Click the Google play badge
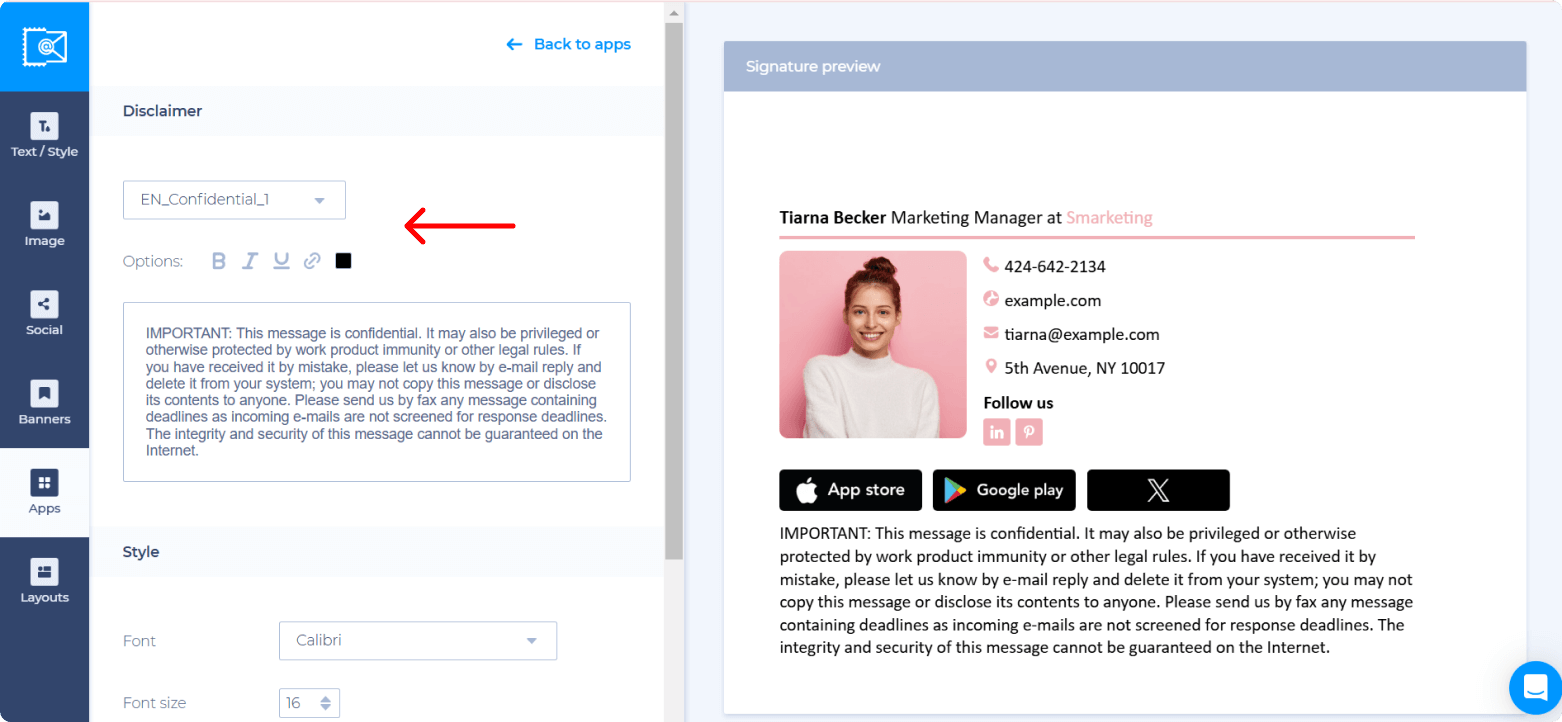Screen dimensions: 1562x722 point(1004,490)
